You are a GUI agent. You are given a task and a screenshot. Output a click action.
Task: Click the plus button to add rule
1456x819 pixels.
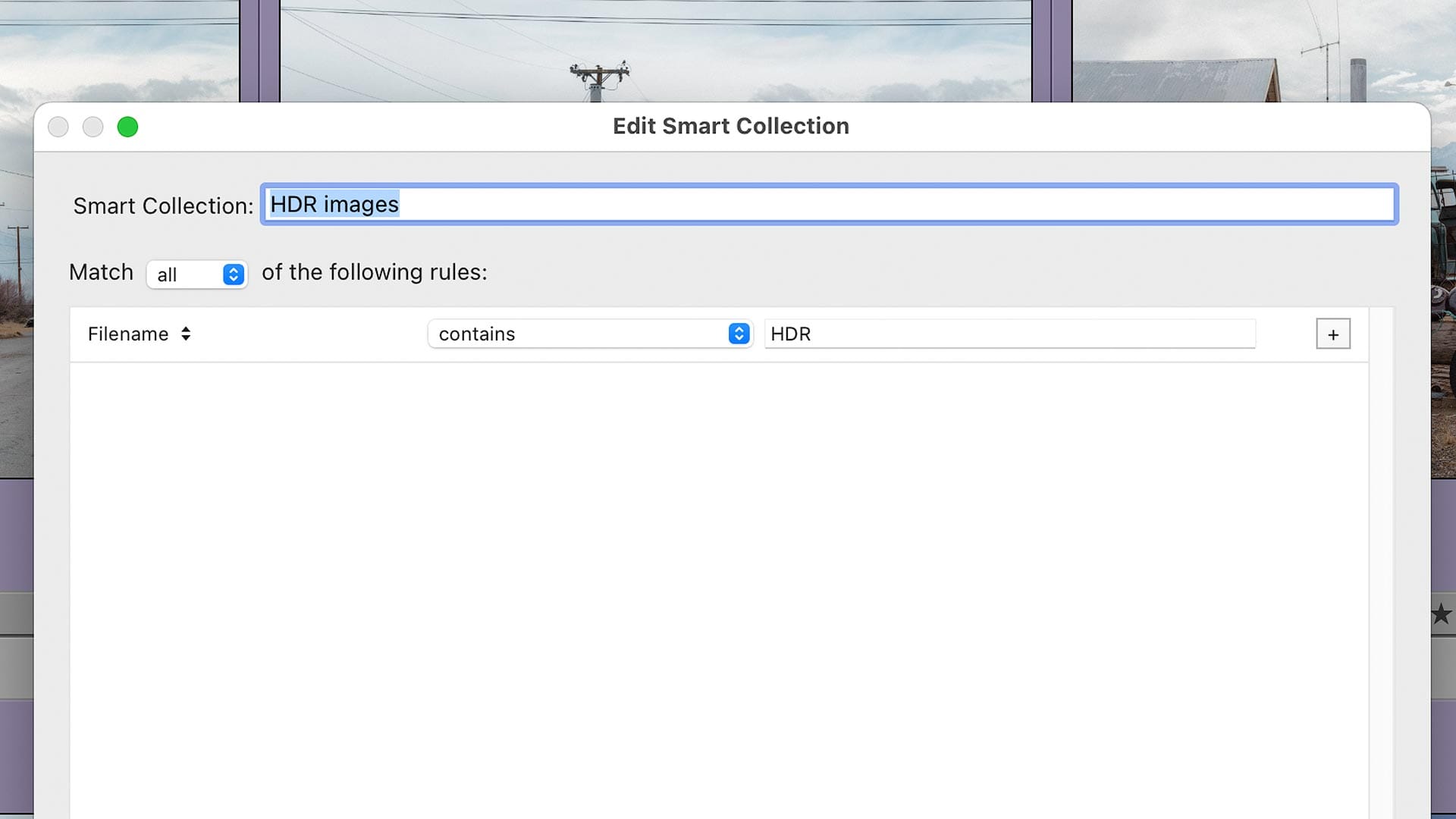1332,334
